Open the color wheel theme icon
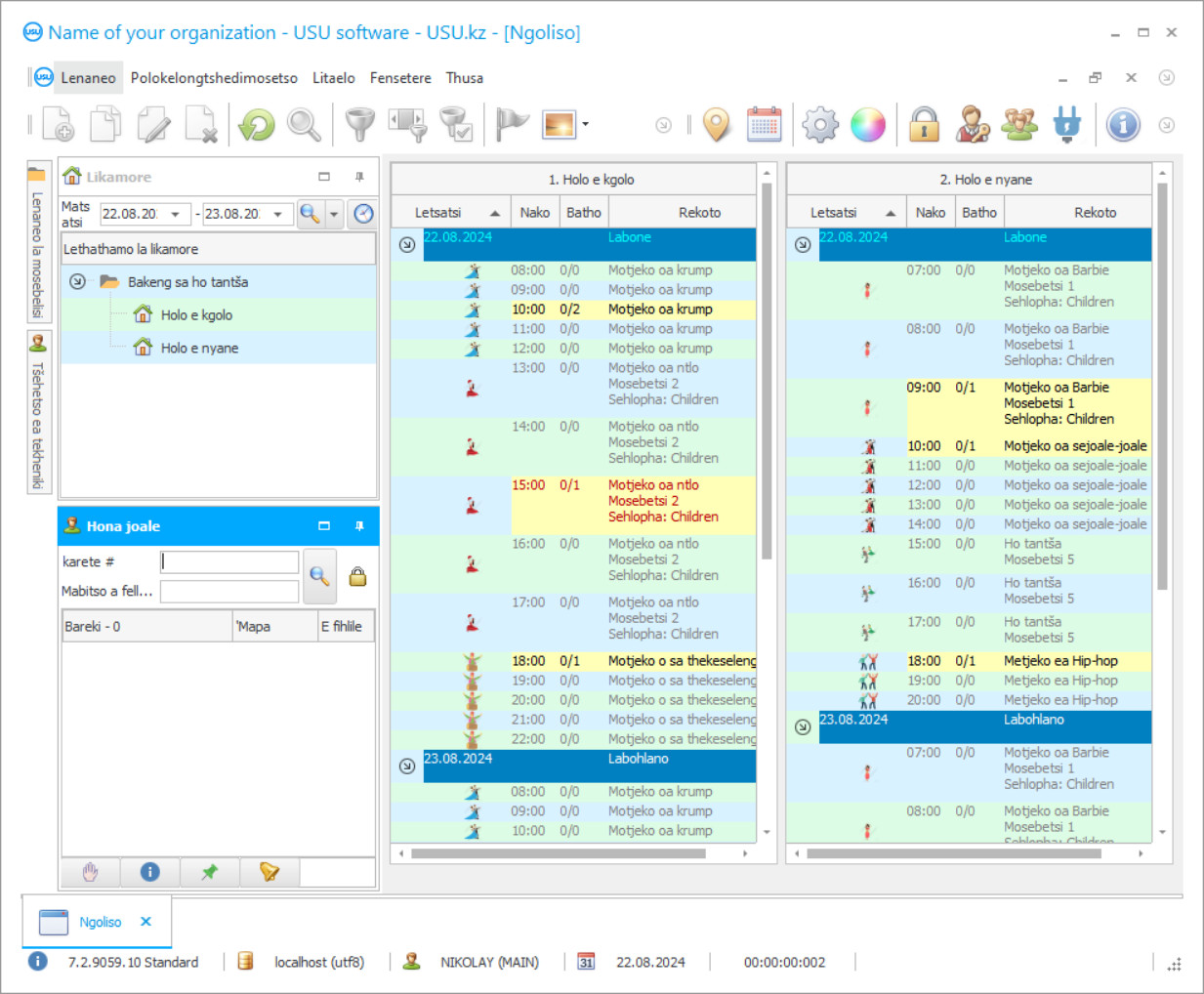Screen dimensions: 1204x994 (x=867, y=125)
